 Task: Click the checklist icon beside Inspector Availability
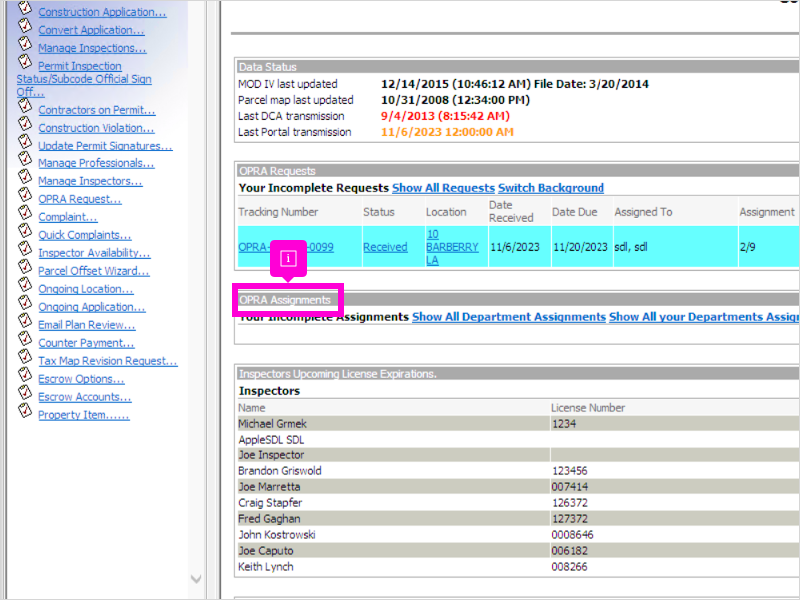25,248
